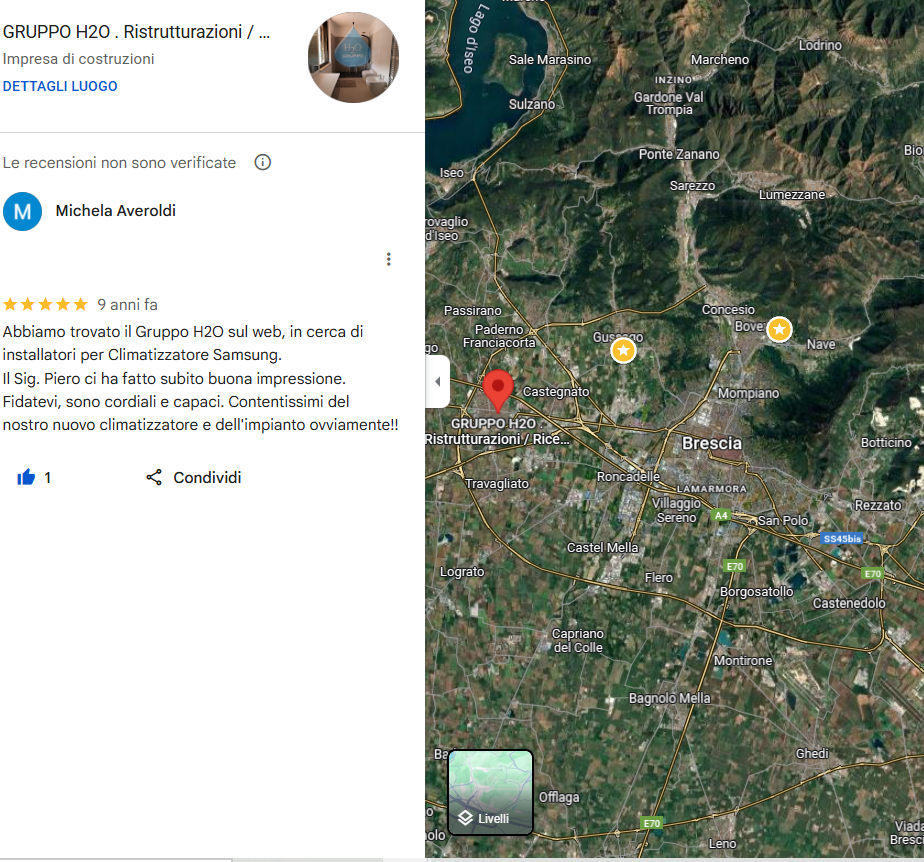The width and height of the screenshot is (924, 862).
Task: Click the LAMARMORA district label
Action: 711,489
